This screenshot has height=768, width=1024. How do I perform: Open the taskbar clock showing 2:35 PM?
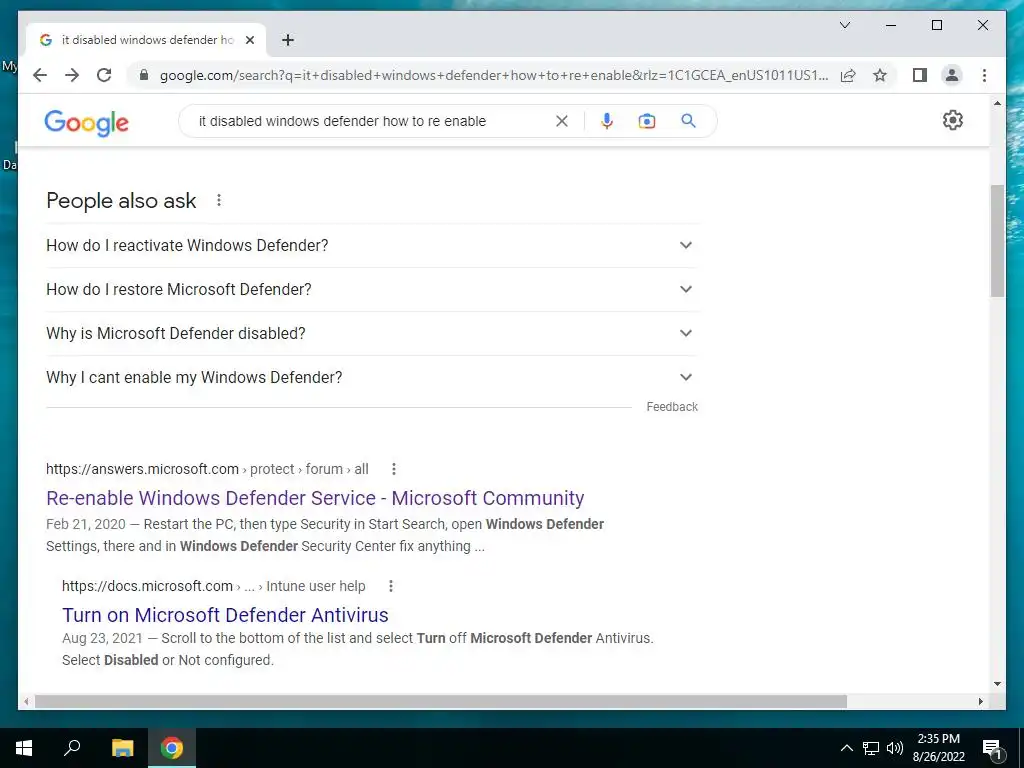(938, 748)
